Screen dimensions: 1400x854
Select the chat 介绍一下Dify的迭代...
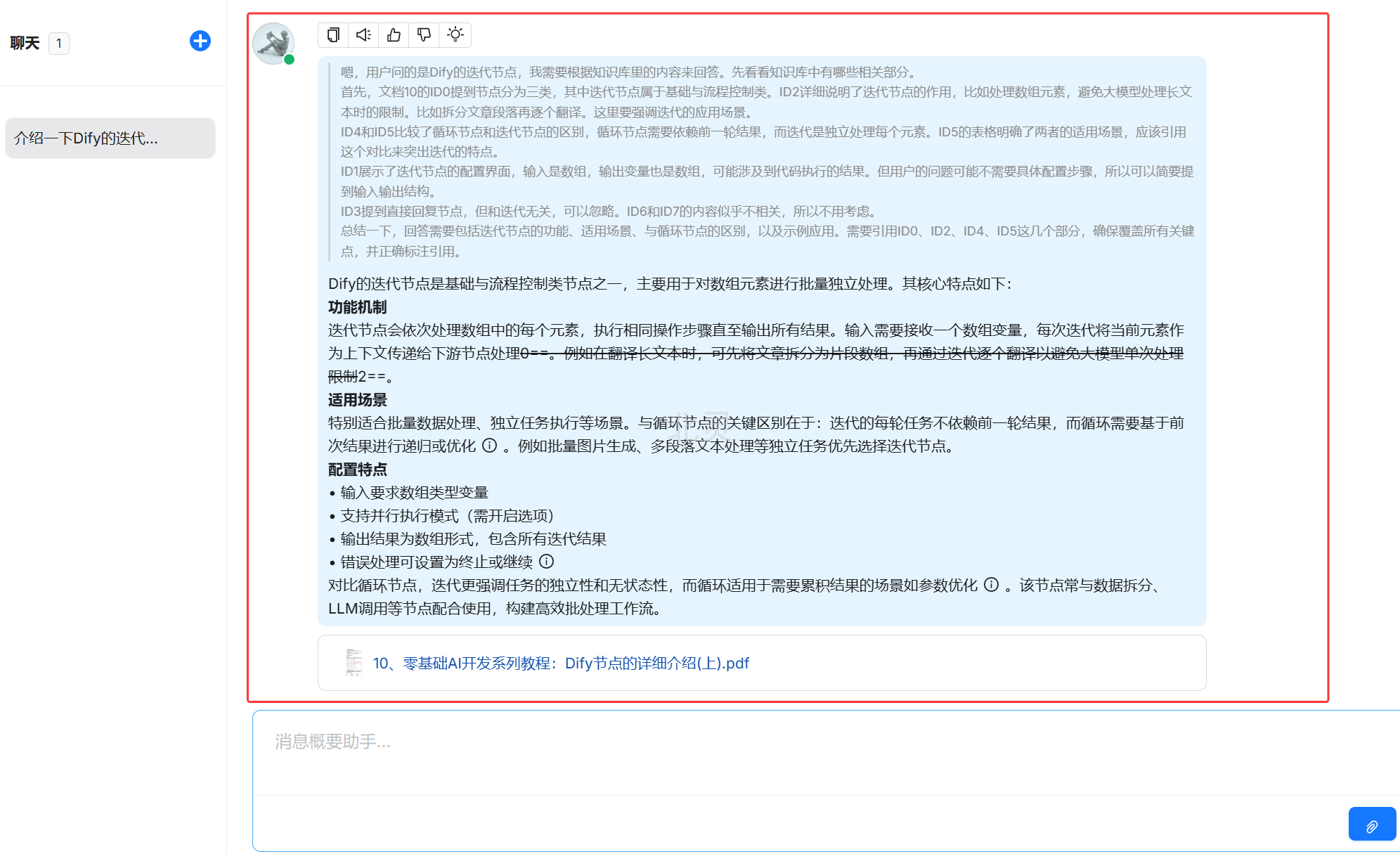[x=110, y=138]
